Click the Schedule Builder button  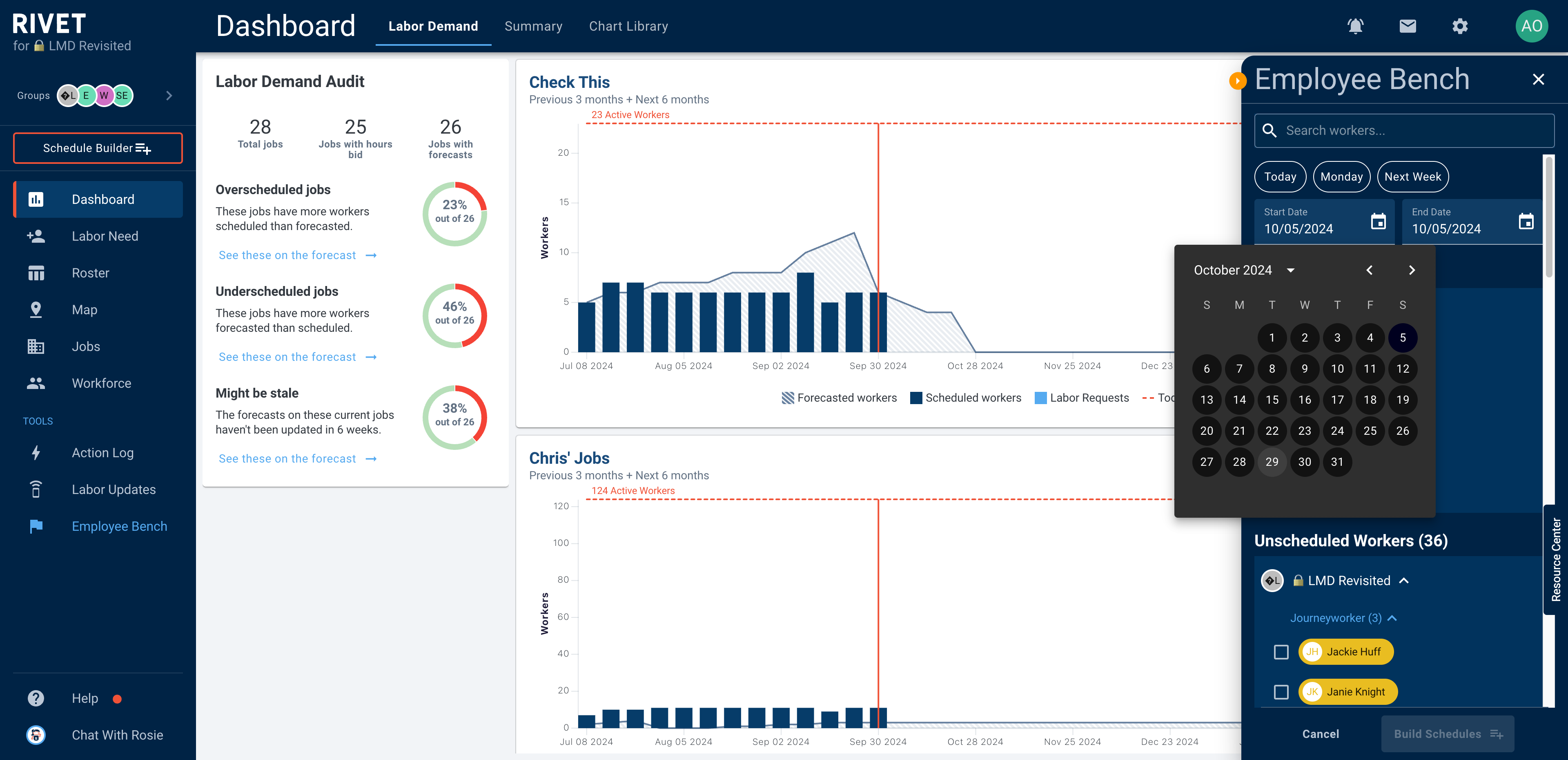(x=98, y=148)
